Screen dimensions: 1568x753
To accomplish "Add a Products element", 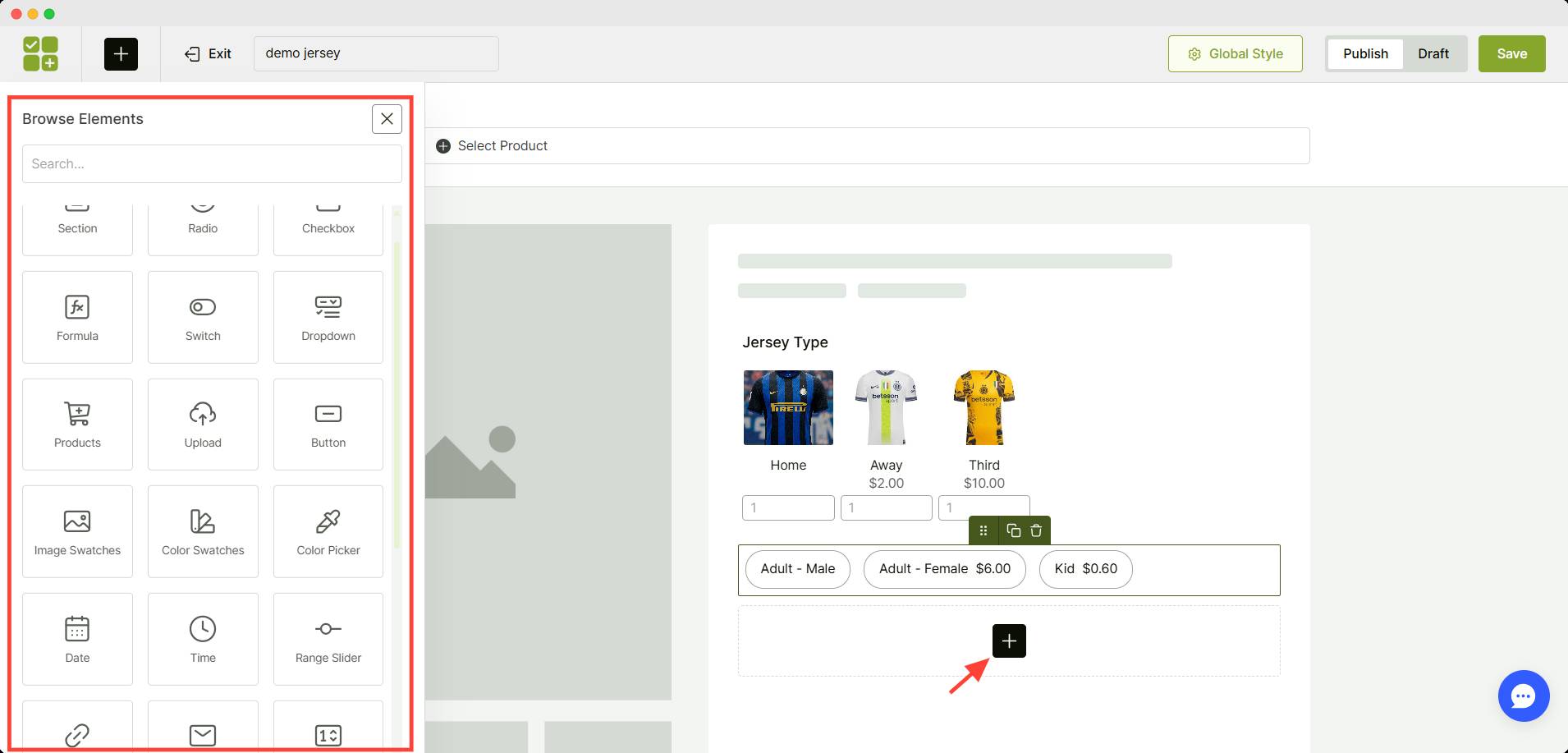I will pyautogui.click(x=77, y=425).
